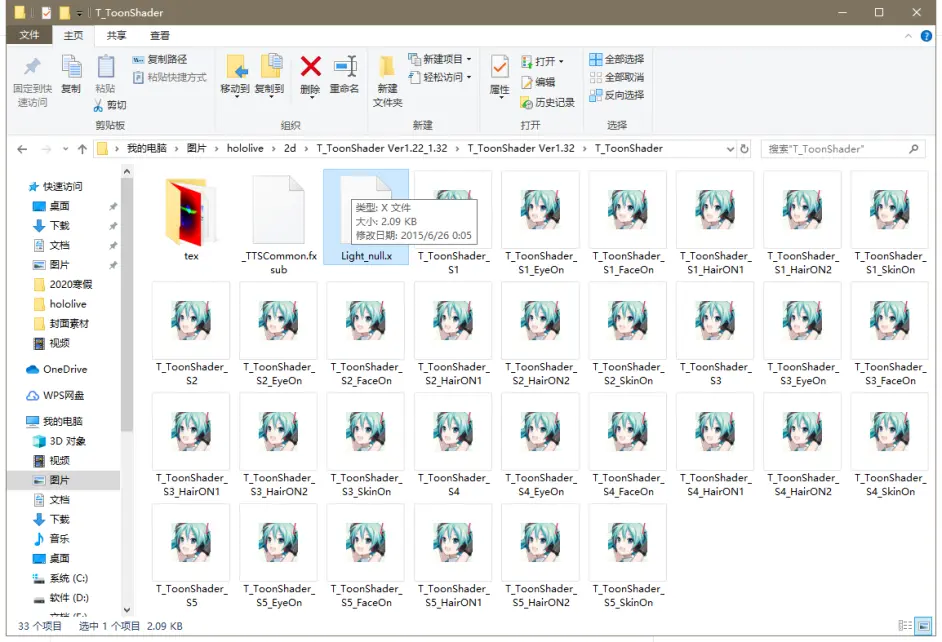Click 全部取消 select none
The image size is (942, 642).
point(617,77)
